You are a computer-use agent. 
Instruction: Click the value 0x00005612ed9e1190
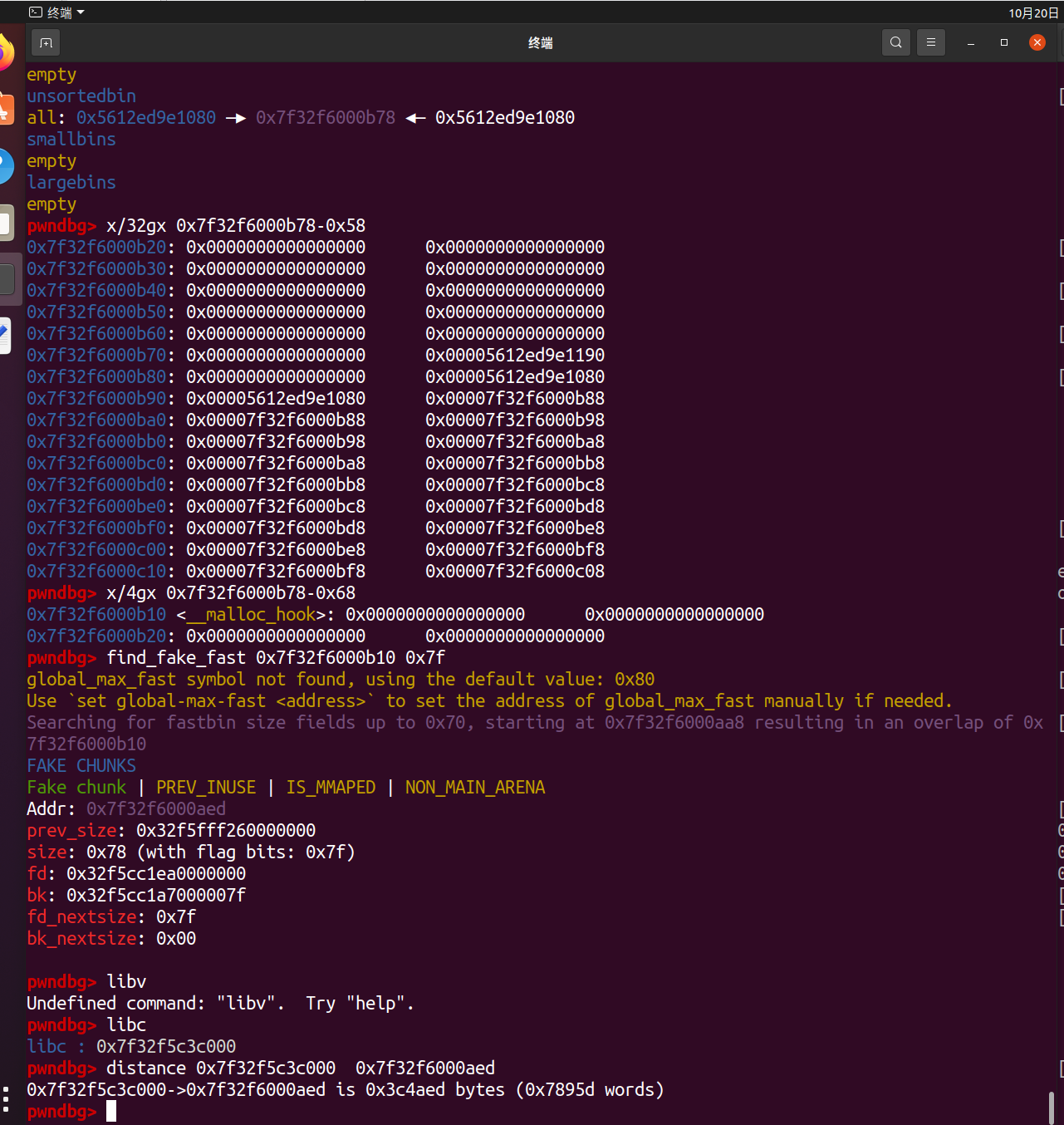point(515,355)
